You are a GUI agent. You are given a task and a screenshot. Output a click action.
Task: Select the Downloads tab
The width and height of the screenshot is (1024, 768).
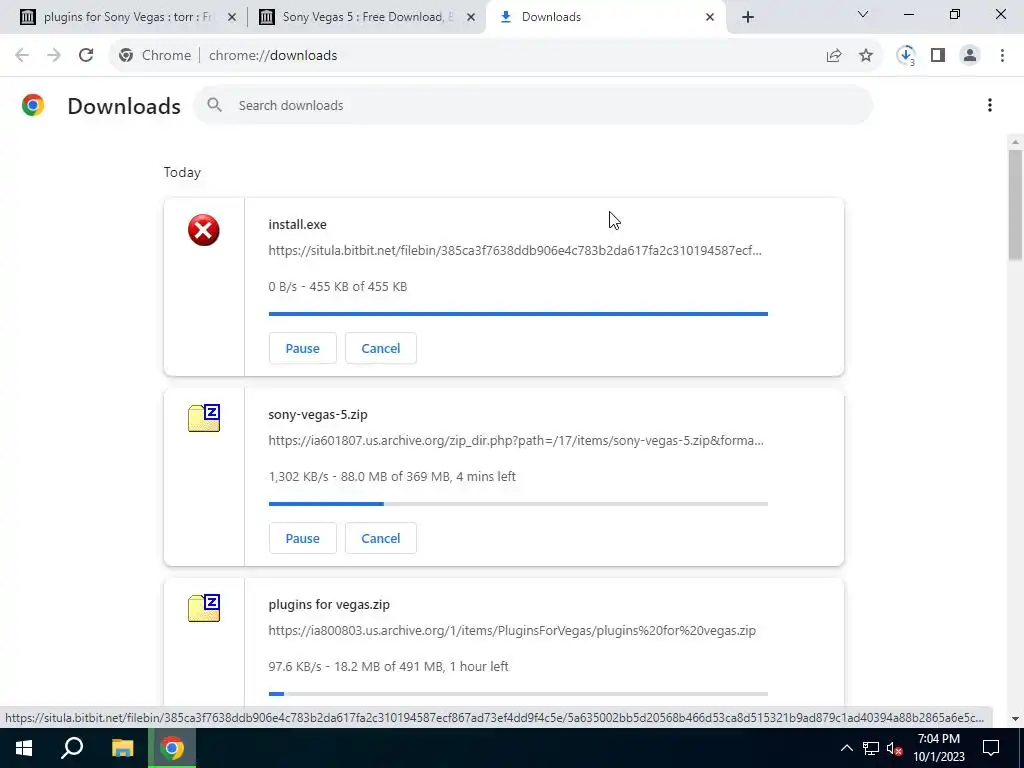pos(606,17)
